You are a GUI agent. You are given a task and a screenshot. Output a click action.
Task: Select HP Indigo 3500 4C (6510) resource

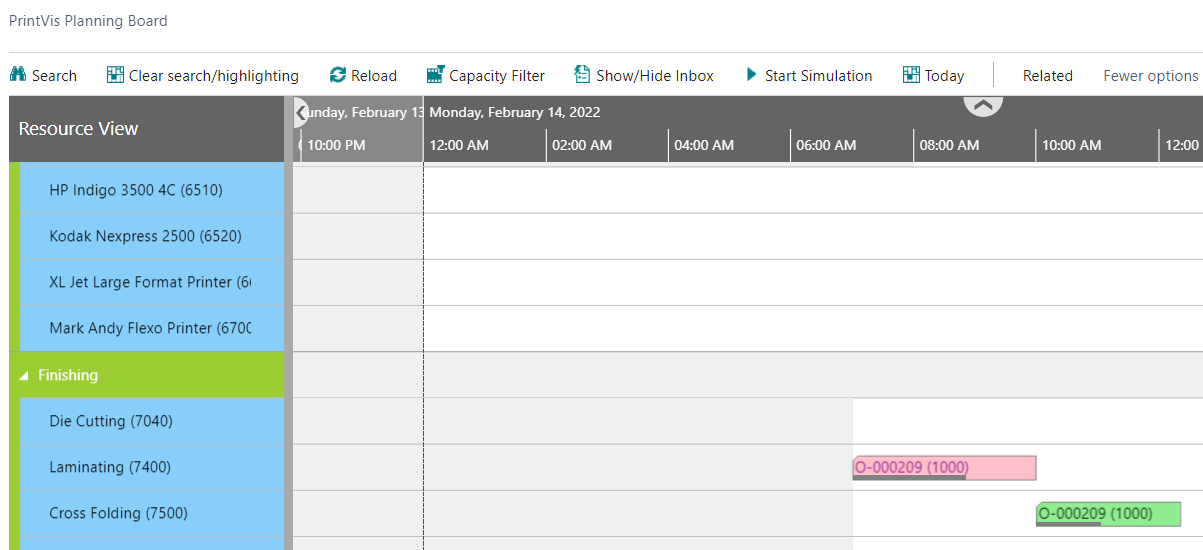click(151, 190)
